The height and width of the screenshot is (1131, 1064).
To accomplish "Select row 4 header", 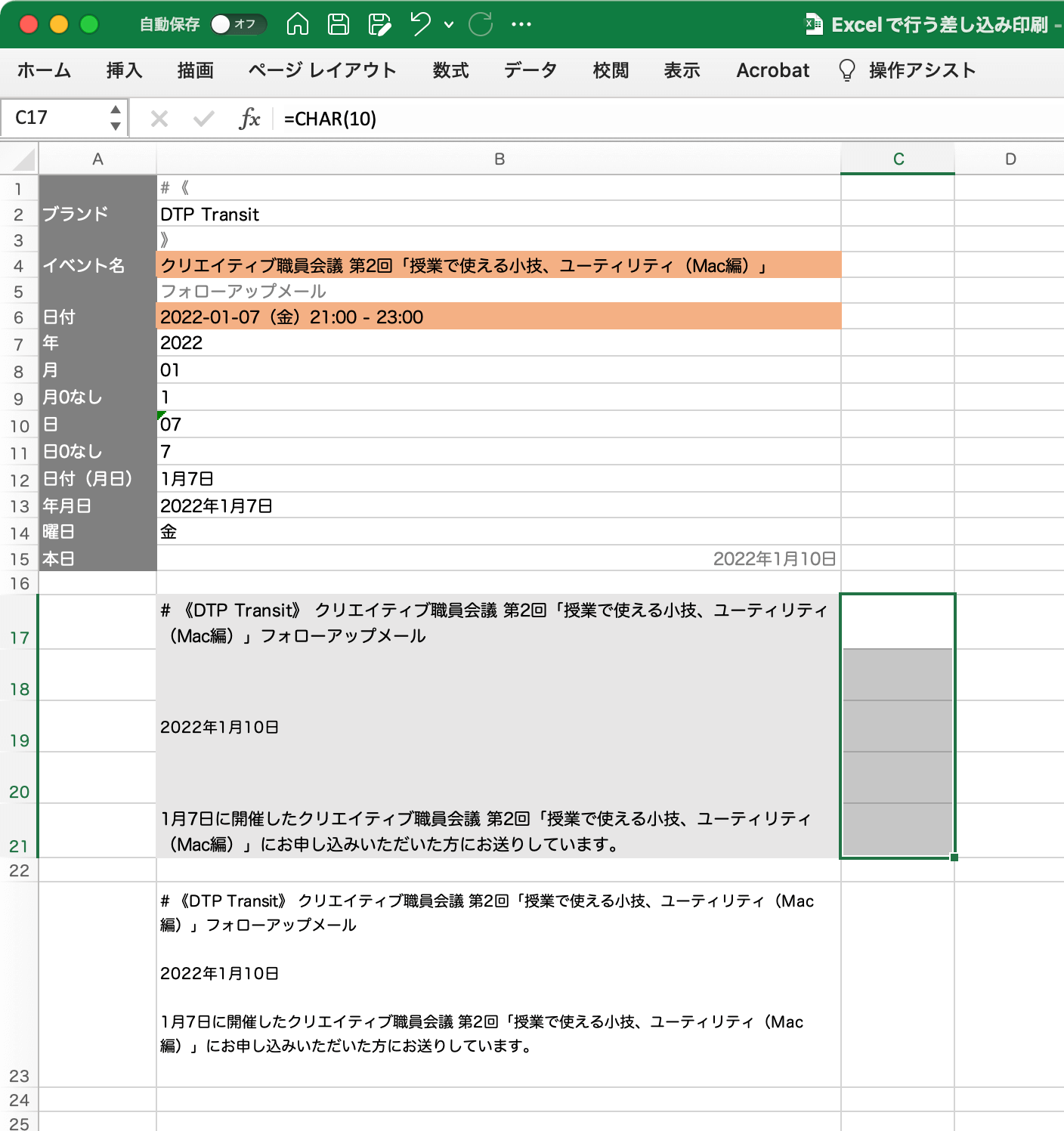I will 19,265.
